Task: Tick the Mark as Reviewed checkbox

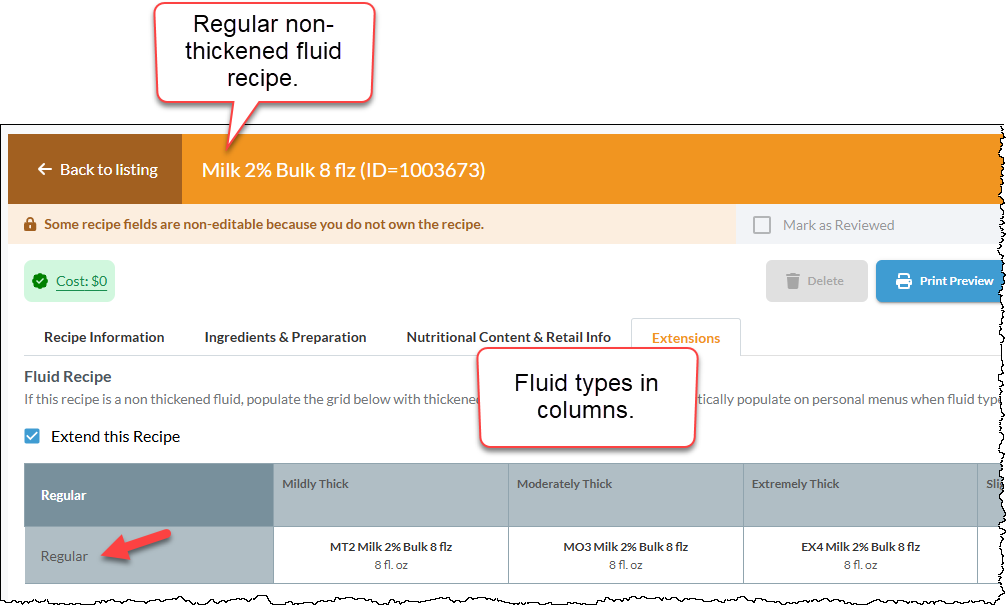Action: pyautogui.click(x=762, y=225)
